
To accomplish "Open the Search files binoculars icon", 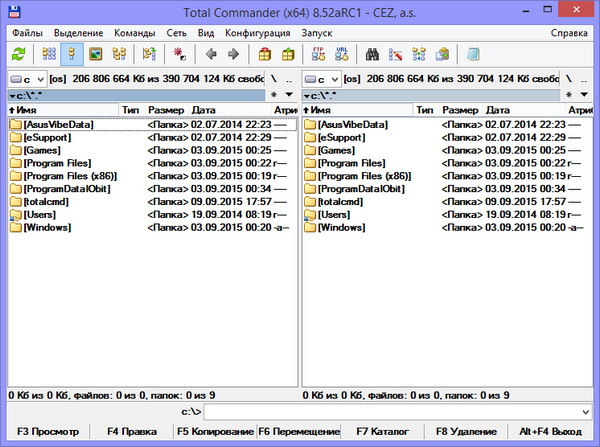I will (370, 54).
